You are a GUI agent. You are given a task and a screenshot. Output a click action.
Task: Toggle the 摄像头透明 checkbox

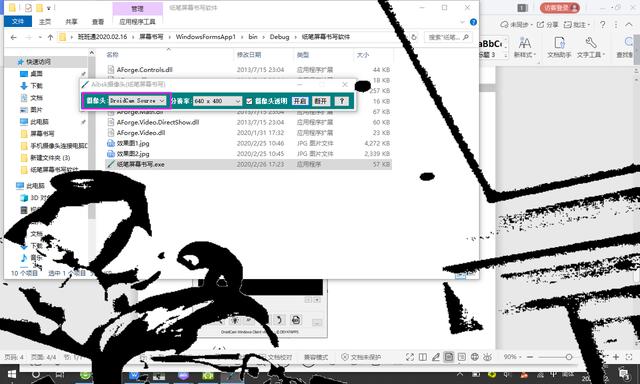[x=249, y=101]
